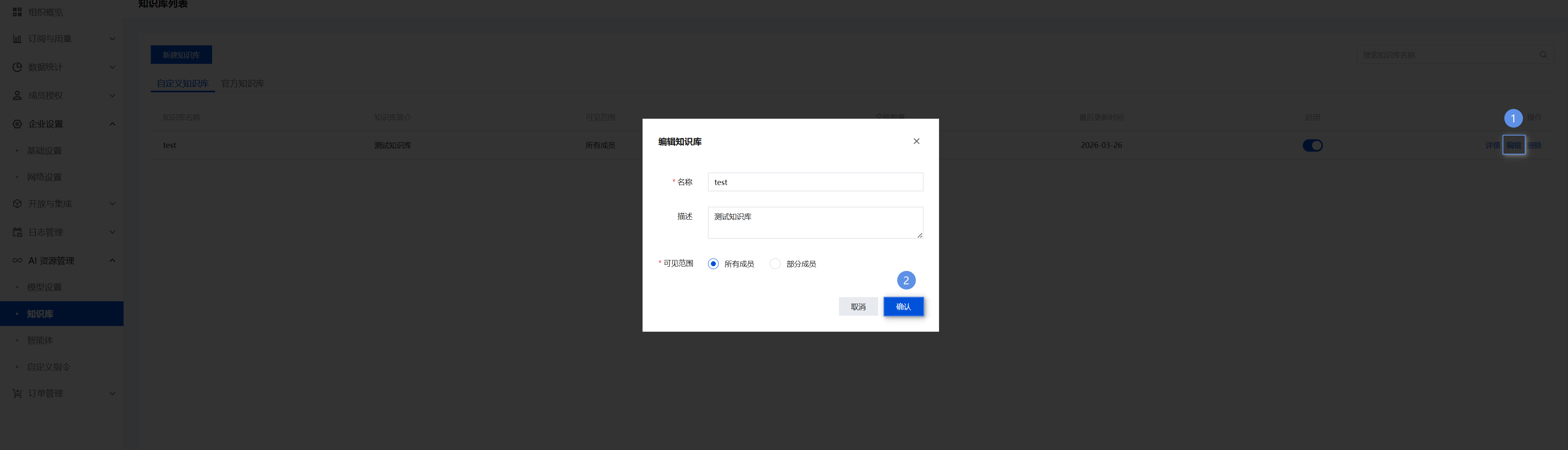Toggle the 启用 switch for test row

(x=1312, y=145)
